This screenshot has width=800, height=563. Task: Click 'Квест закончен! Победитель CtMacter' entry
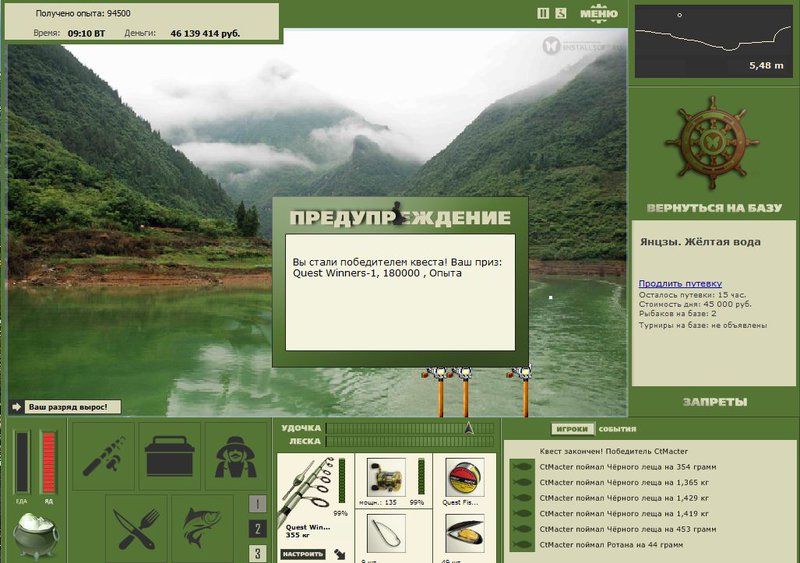pos(614,451)
